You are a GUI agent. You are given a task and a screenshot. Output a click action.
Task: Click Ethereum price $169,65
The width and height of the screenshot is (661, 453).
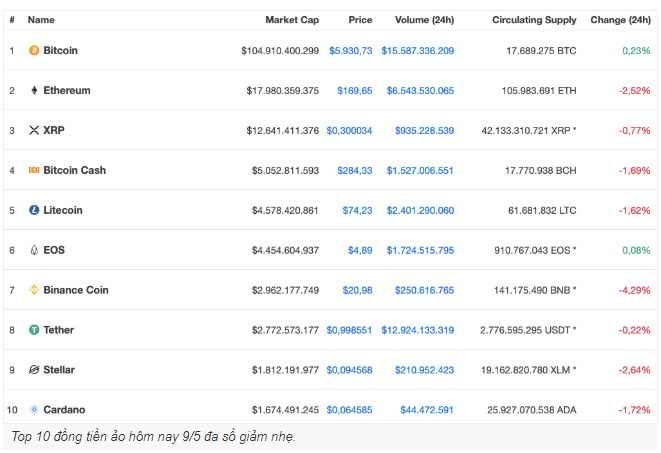click(x=355, y=91)
